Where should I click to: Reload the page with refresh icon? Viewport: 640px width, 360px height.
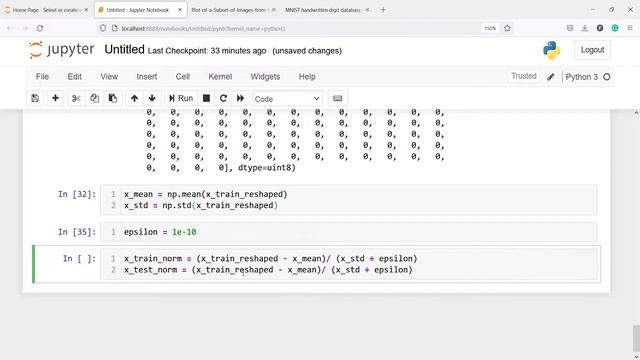(x=40, y=28)
